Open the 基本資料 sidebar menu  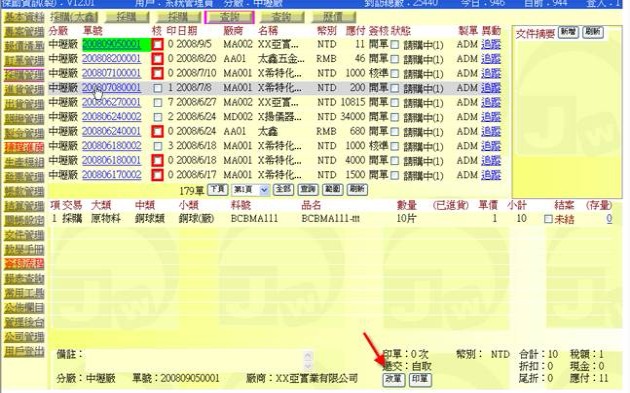click(x=24, y=17)
